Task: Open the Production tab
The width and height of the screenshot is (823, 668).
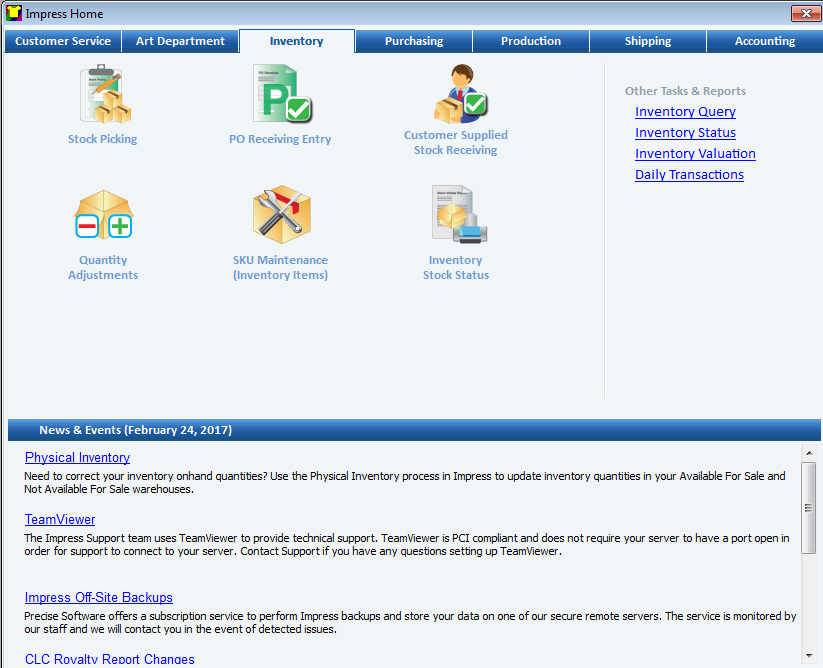Action: [530, 41]
